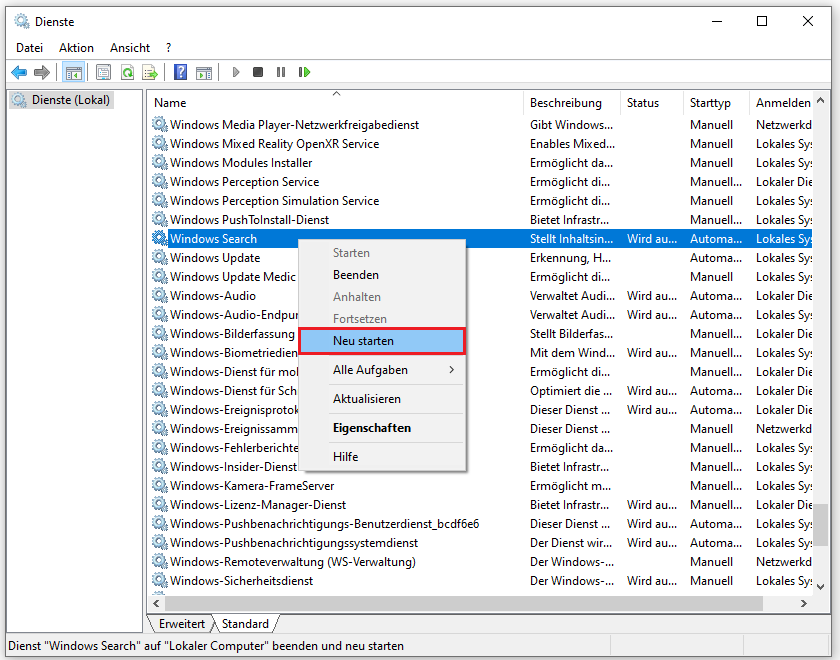Screen dimensions: 840x660
Task: Export the service list via toolbar icon
Action: (149, 71)
